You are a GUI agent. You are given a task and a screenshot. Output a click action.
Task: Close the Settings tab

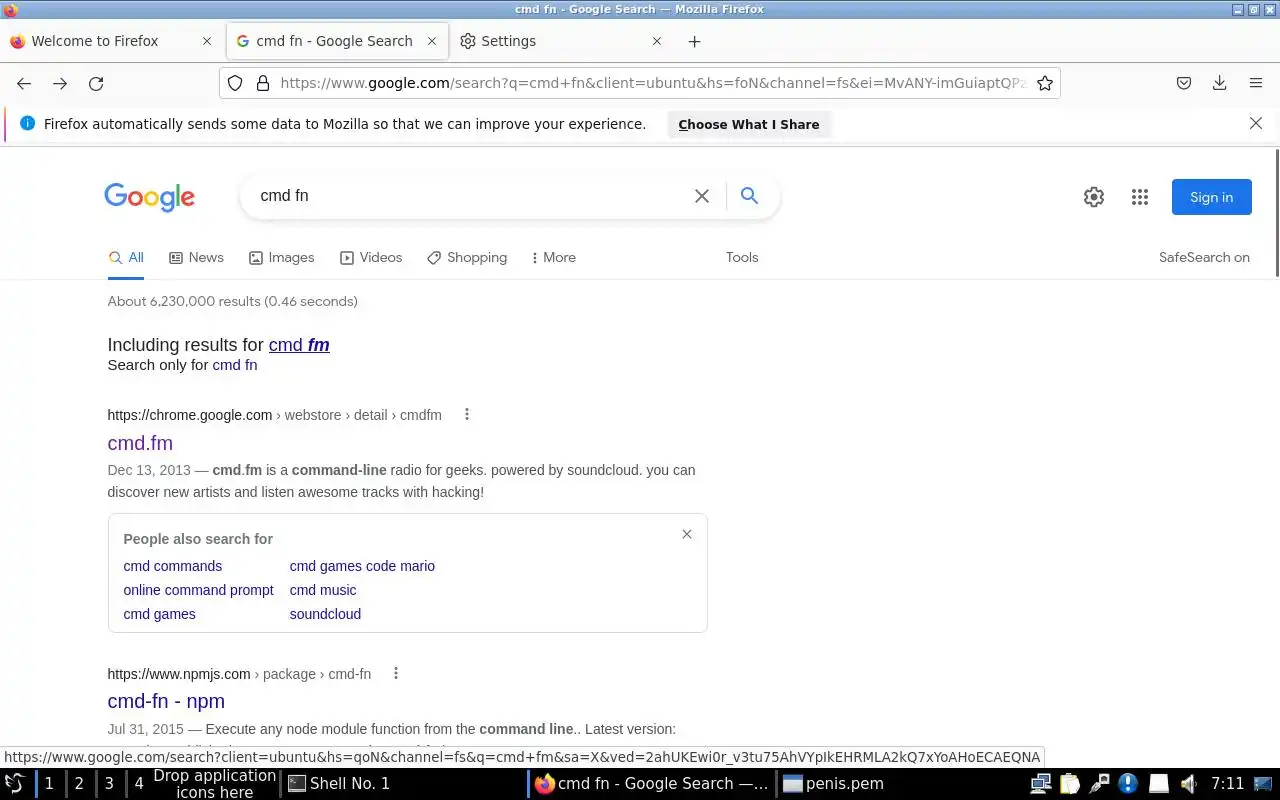point(657,41)
